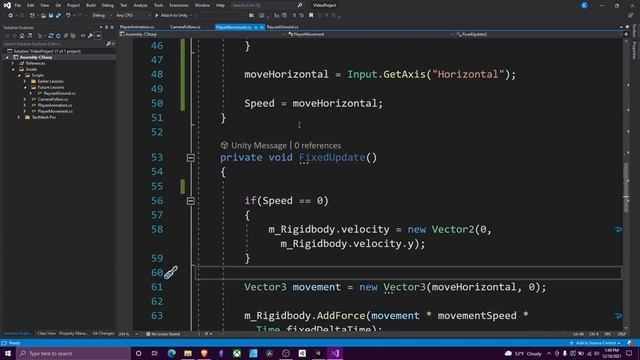The height and width of the screenshot is (360, 640).
Task: Switch to the PlayerAnimation.cs tab
Action: [137, 27]
